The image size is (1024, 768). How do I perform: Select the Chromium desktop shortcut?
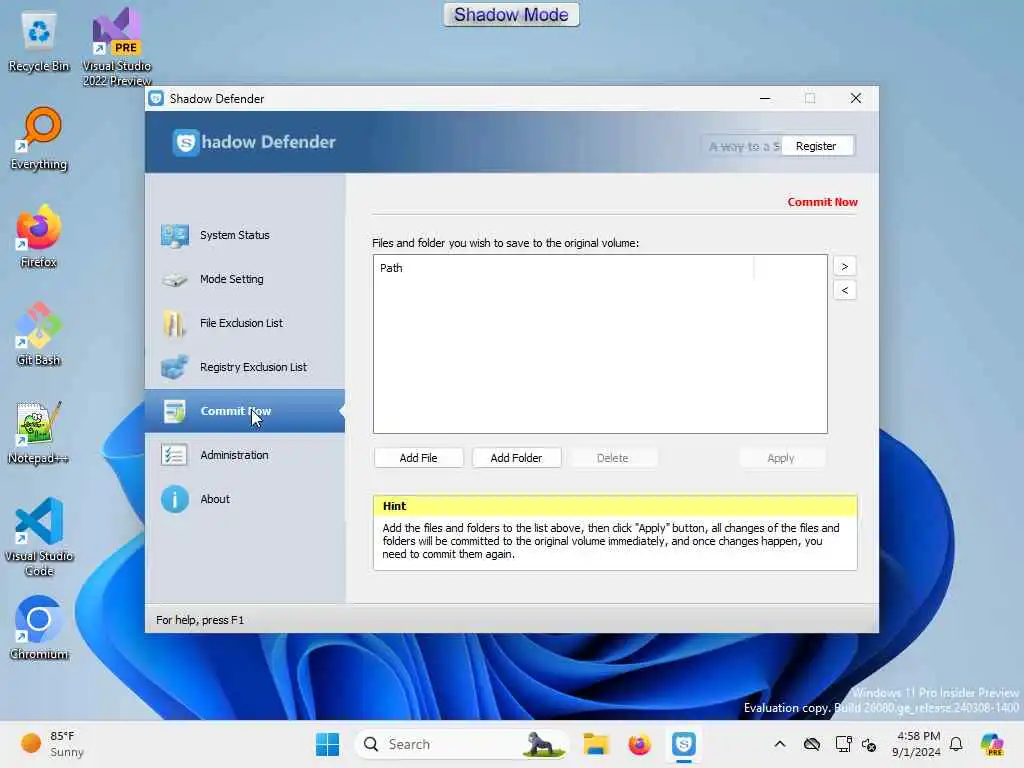tap(39, 628)
